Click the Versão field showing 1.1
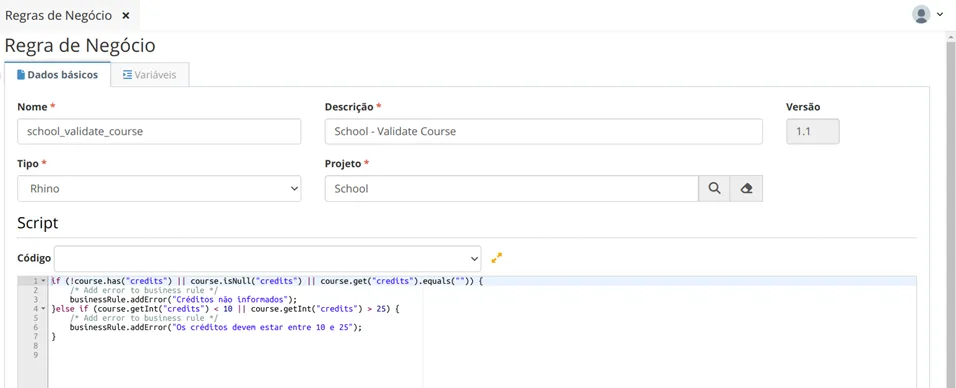This screenshot has width=956, height=388. 813,131
